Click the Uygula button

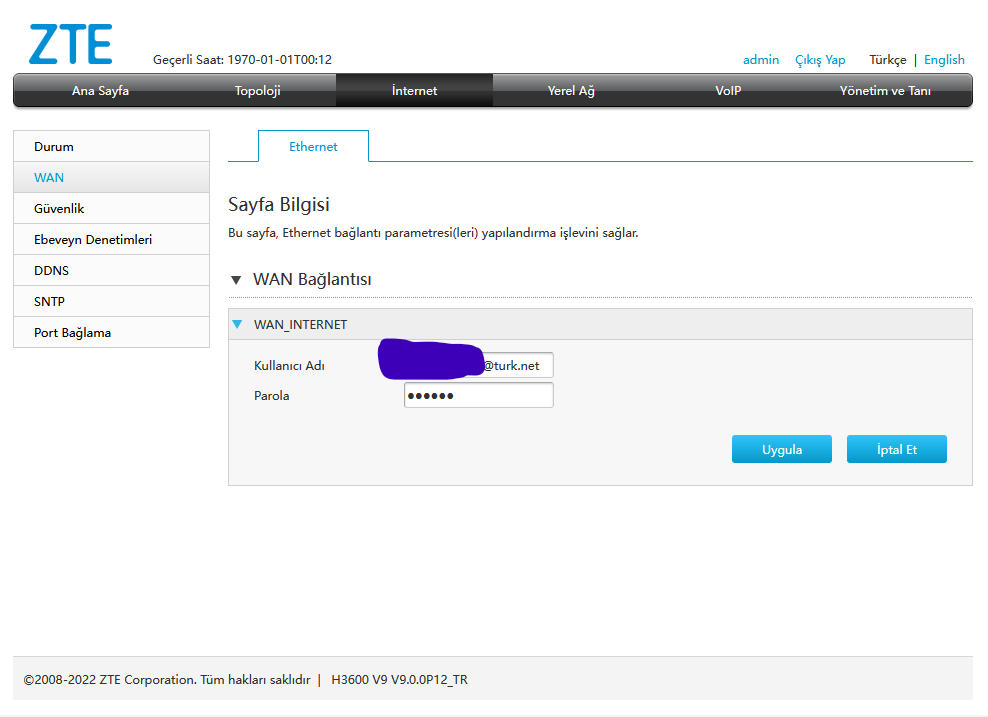click(x=781, y=449)
